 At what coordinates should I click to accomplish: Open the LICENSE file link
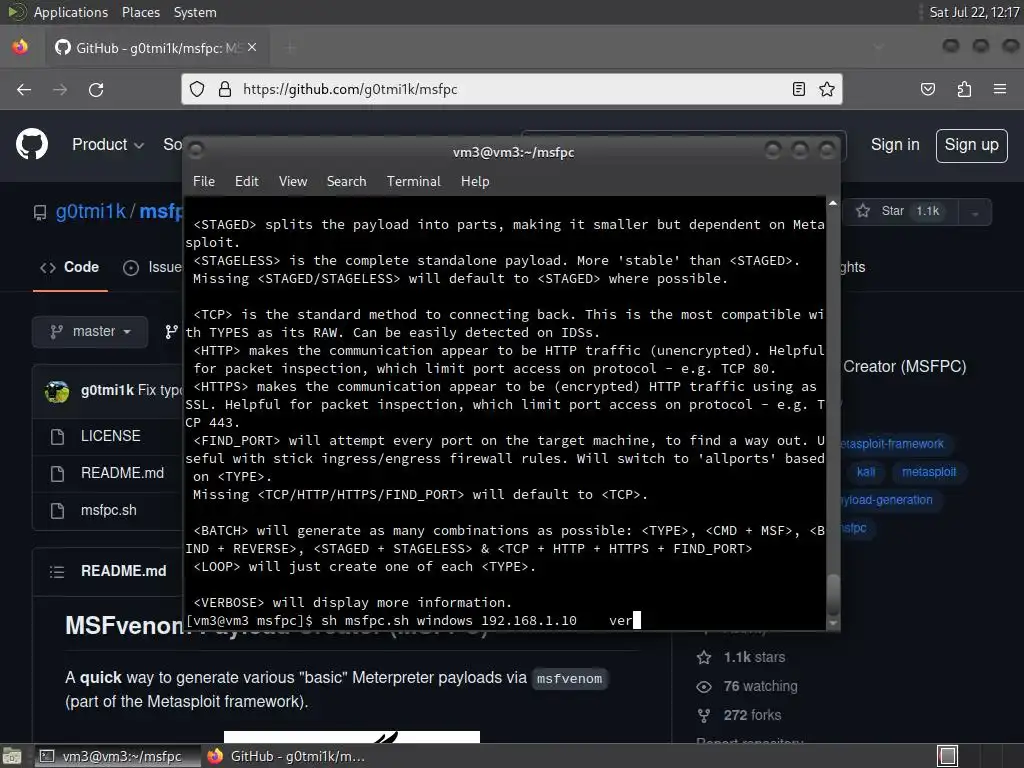110,436
